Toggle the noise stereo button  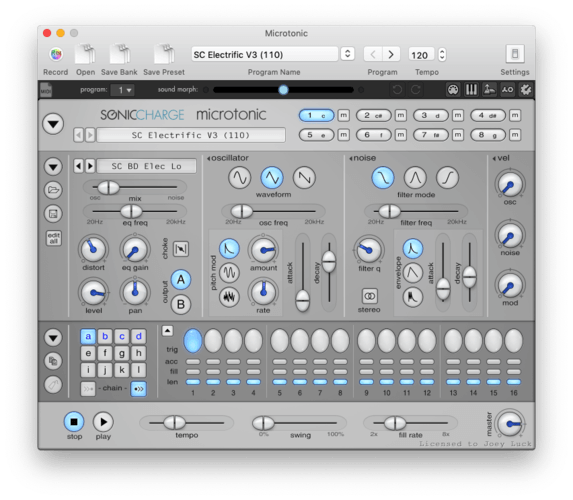[369, 296]
